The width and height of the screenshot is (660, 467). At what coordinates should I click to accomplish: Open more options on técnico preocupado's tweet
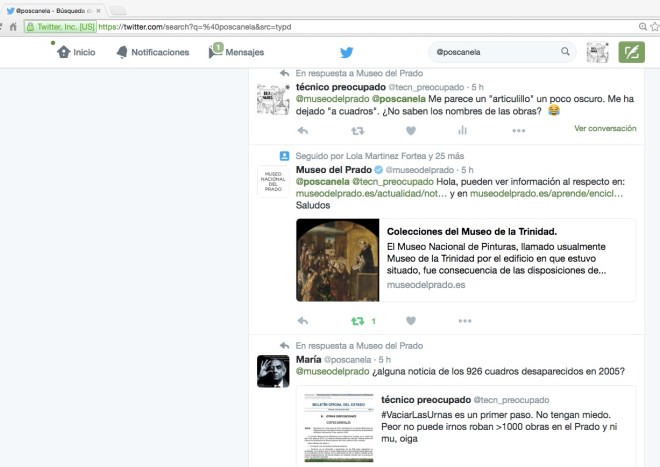click(x=518, y=130)
